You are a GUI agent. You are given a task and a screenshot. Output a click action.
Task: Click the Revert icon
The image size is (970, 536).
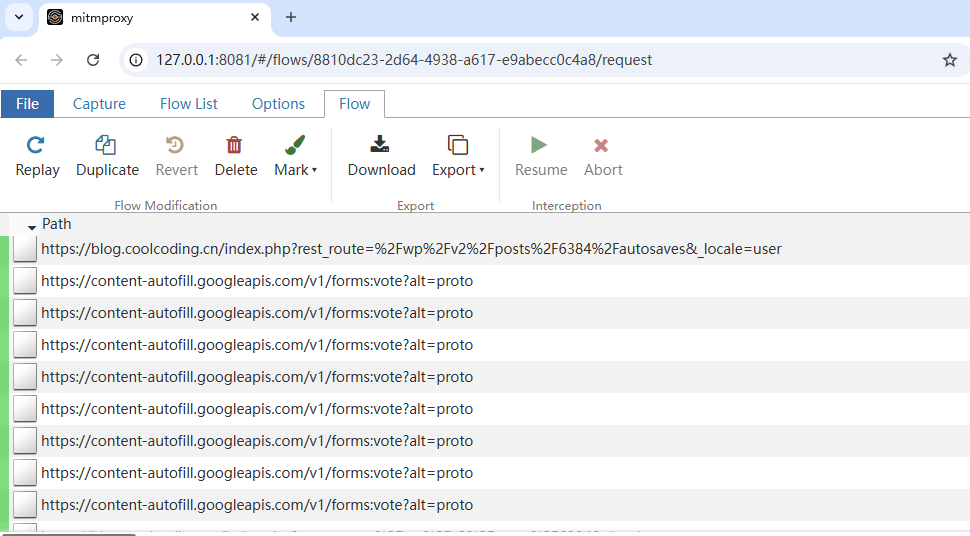pyautogui.click(x=176, y=146)
